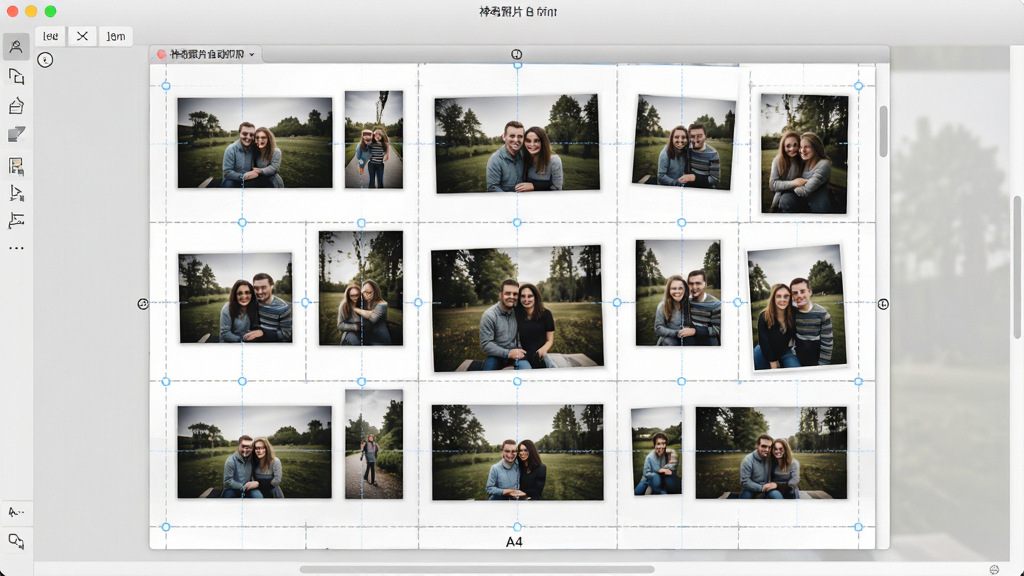
Task: Click the vertical scrollbar thumb in canvas
Action: [x=884, y=131]
